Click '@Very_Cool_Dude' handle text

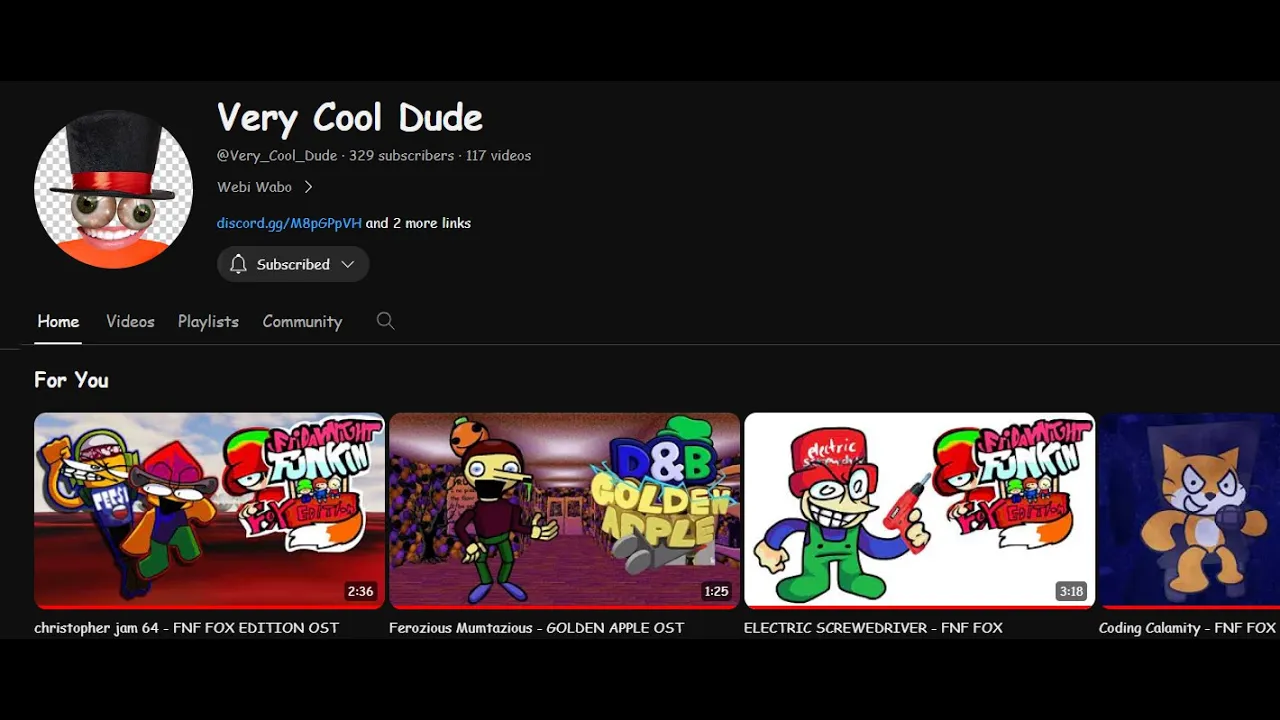point(277,155)
